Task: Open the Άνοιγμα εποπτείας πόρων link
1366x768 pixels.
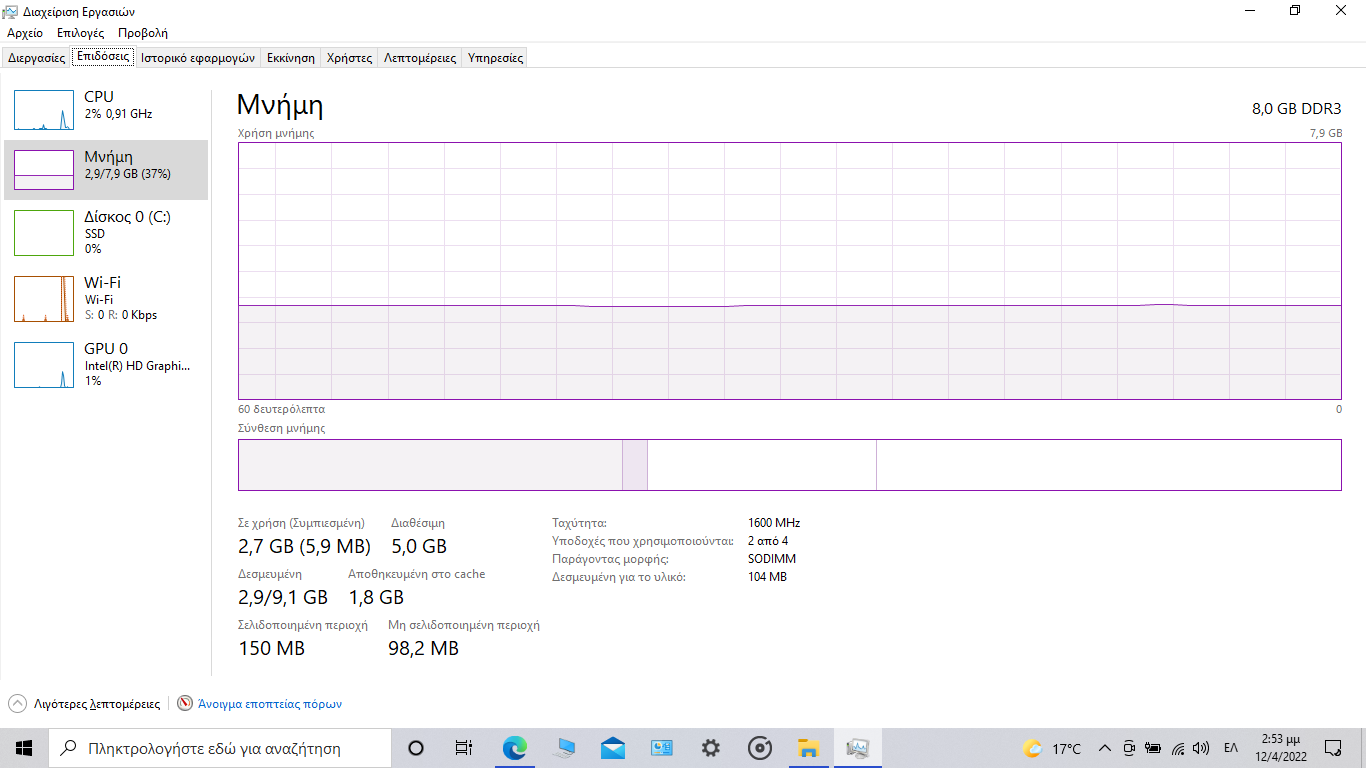Action: (270, 704)
